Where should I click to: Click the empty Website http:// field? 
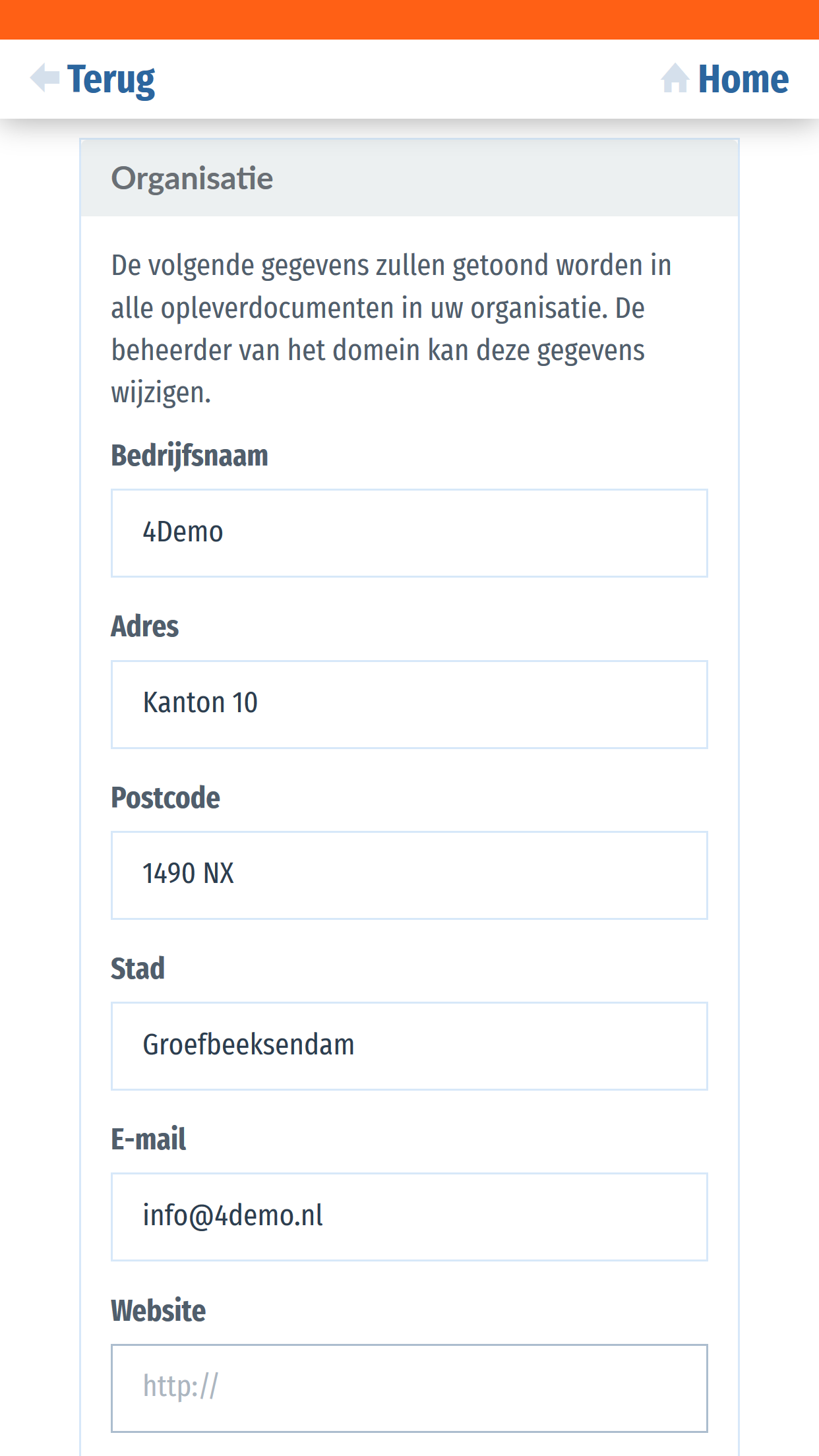coord(409,1387)
